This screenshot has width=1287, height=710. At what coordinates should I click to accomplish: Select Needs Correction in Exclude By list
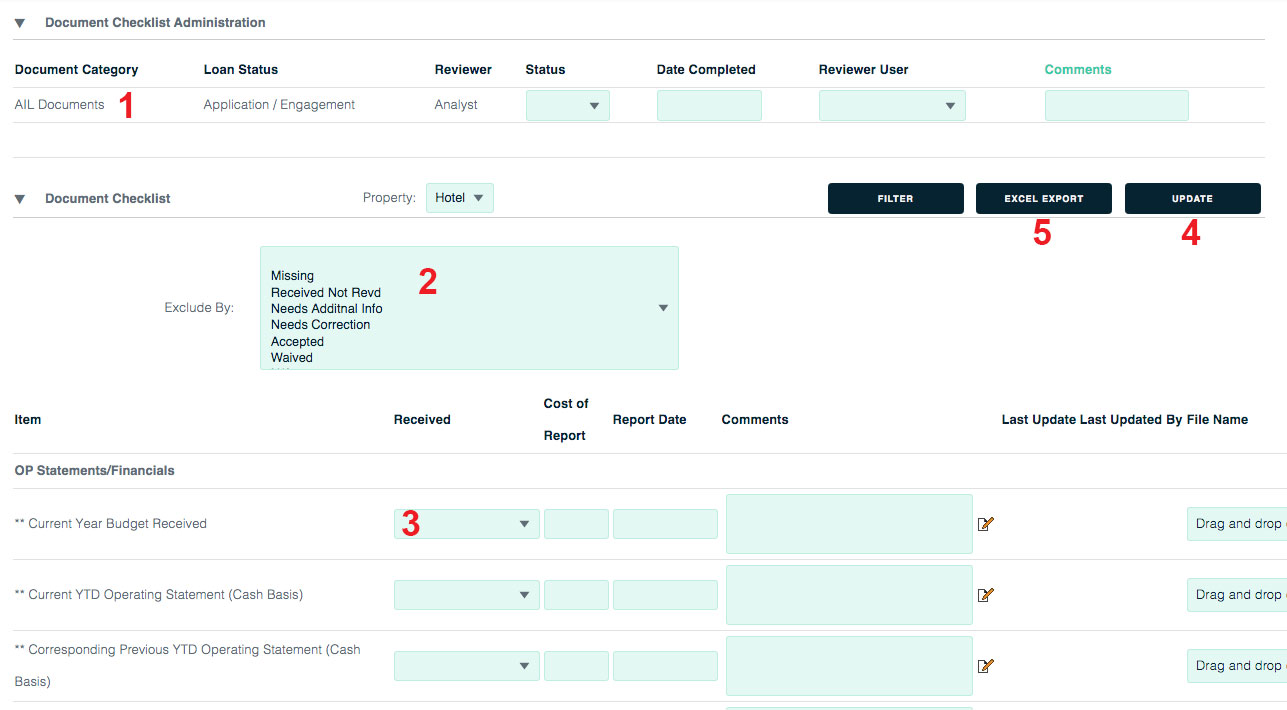[x=320, y=325]
